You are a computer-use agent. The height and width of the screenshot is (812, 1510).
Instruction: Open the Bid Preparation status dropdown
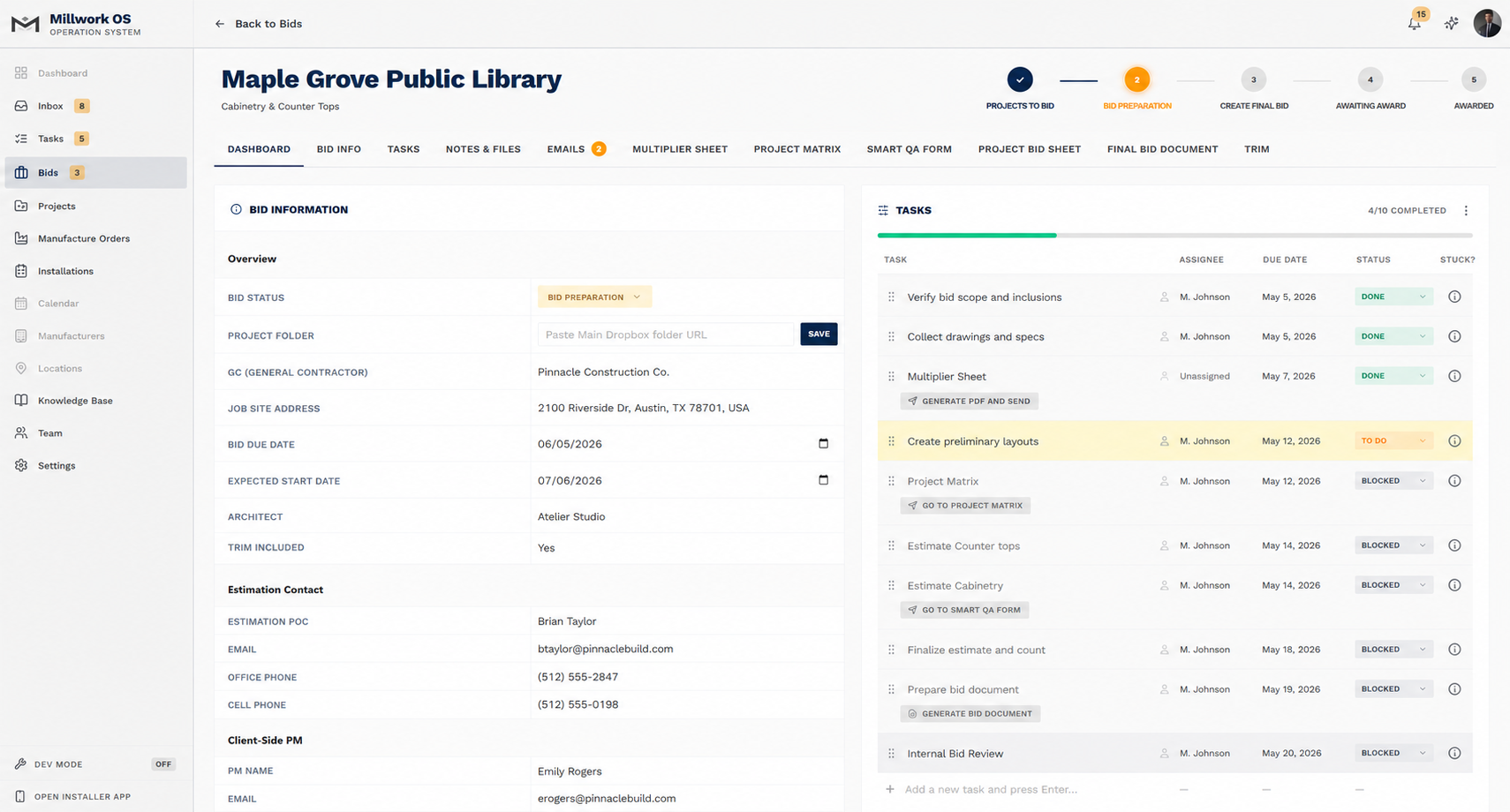(594, 297)
